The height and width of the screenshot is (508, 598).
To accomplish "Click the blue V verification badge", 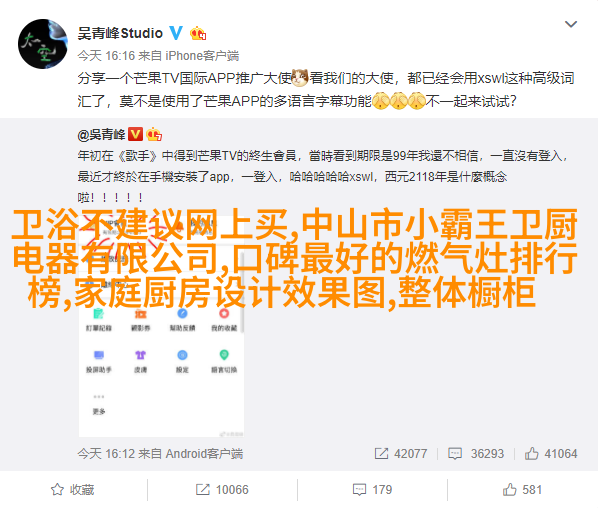I will (176, 34).
